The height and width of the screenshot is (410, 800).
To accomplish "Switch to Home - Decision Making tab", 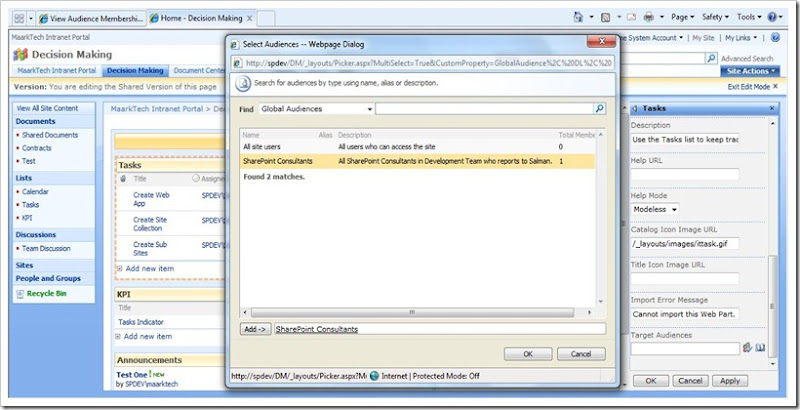I will coord(196,18).
